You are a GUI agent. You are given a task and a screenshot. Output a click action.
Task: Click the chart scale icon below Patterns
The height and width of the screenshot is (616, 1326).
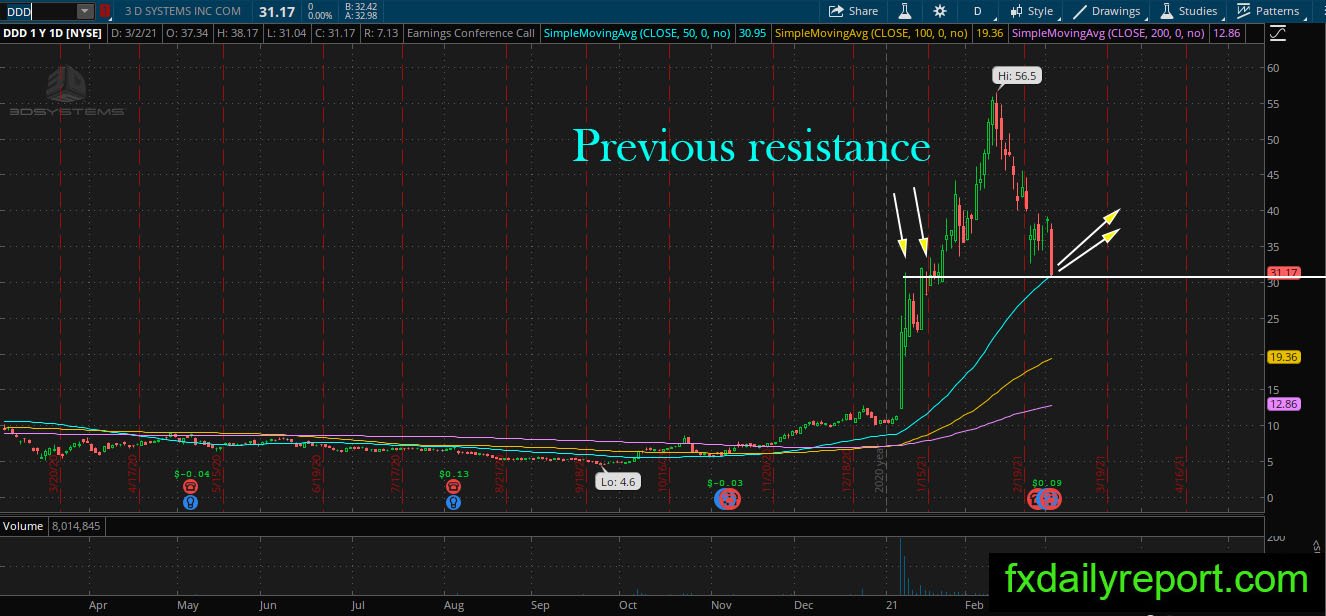point(1277,34)
